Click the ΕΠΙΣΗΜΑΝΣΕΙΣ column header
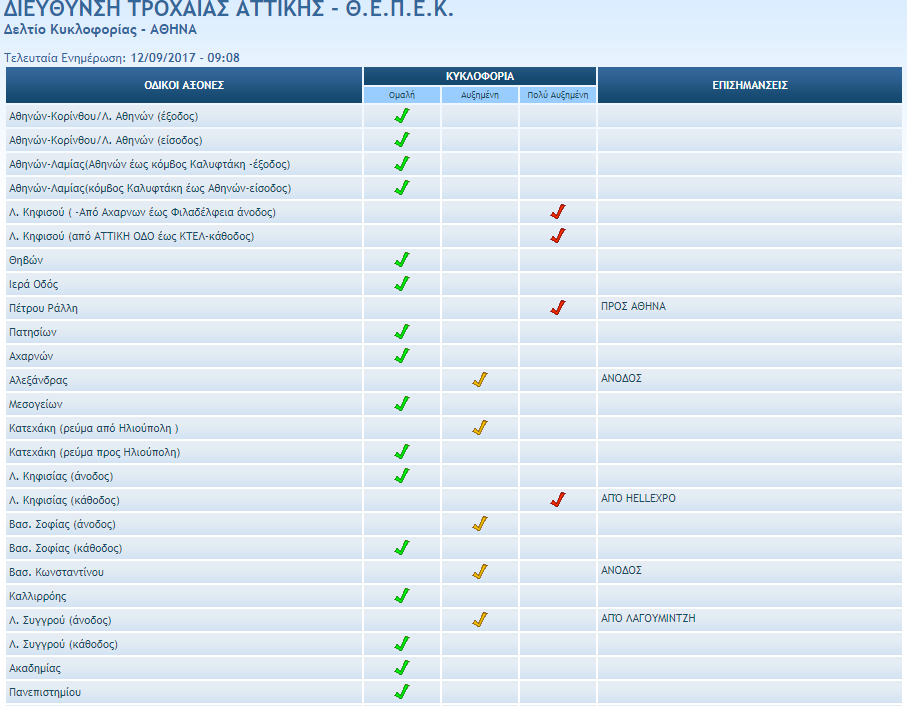 (751, 85)
